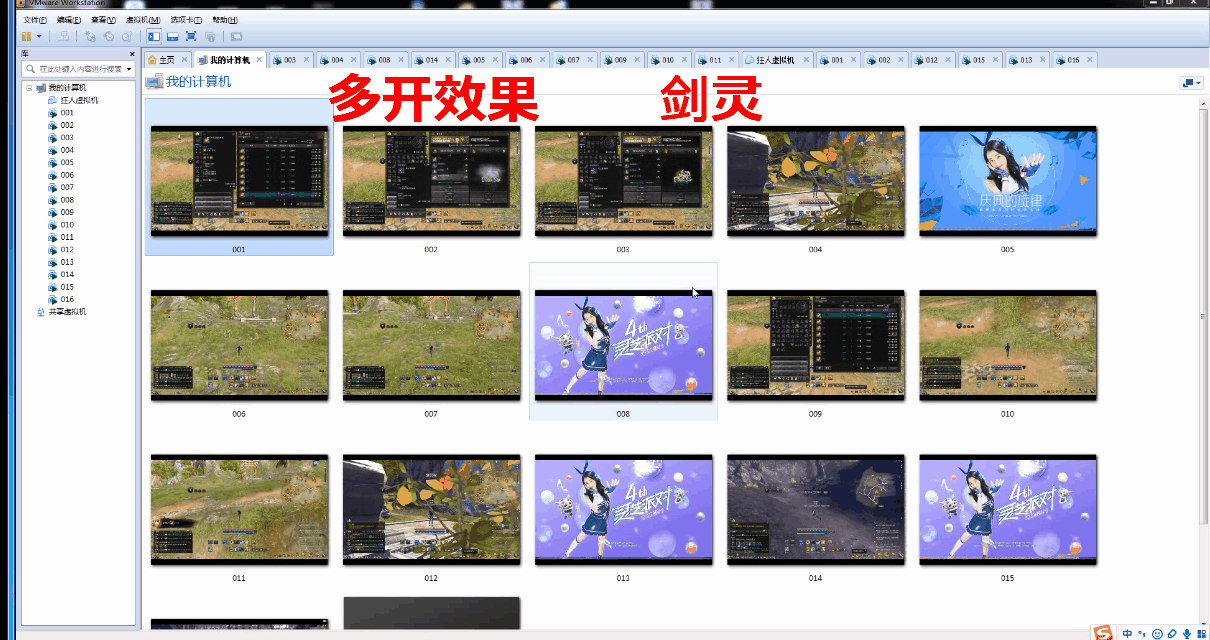Click the Unity mode toolbar icon
The image size is (1210, 640).
coord(209,36)
